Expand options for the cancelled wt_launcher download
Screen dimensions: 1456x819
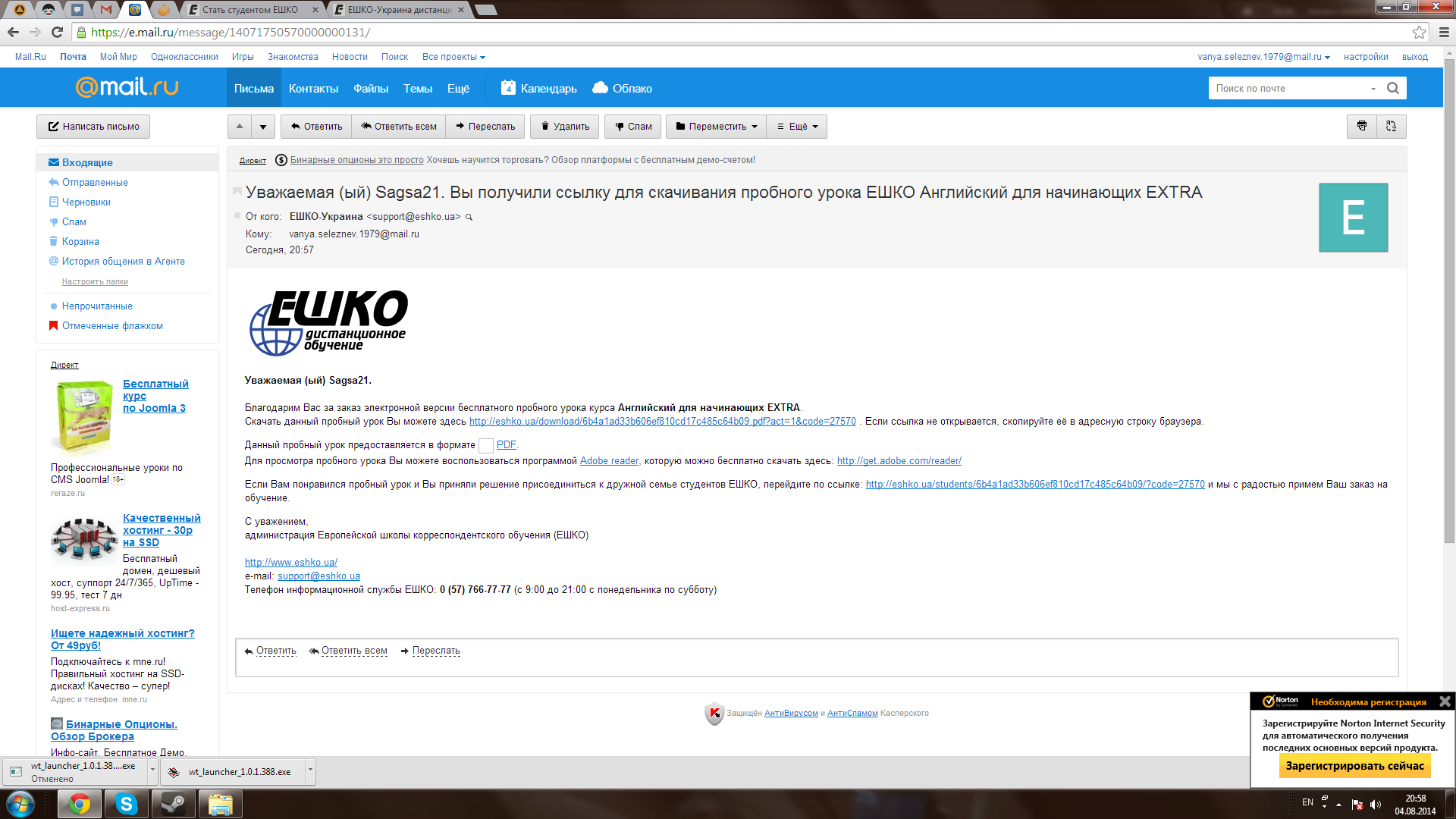152,770
